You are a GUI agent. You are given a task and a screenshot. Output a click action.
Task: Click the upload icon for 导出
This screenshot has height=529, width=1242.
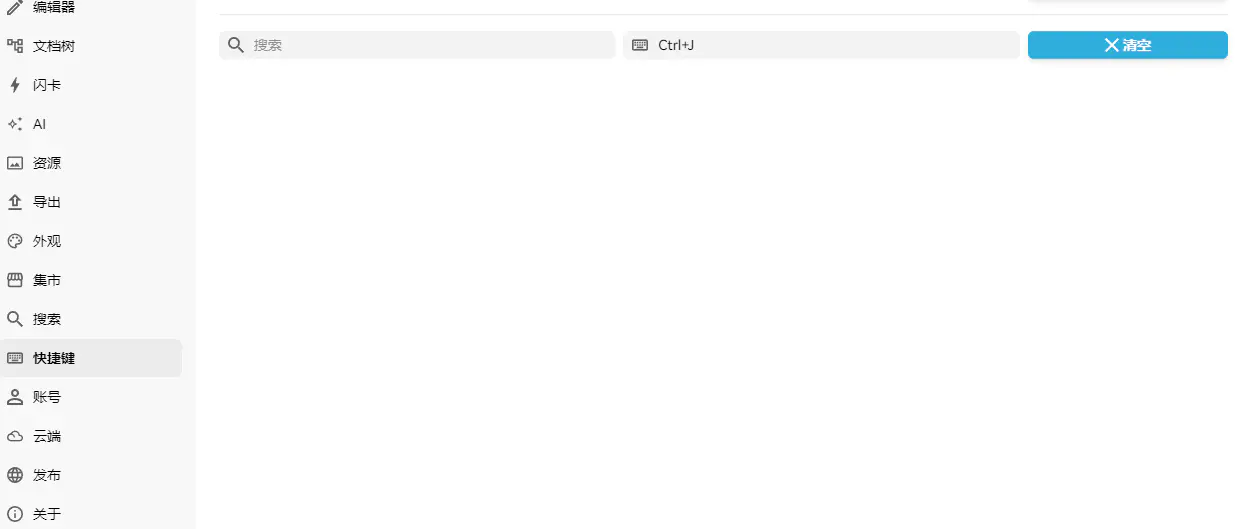coord(15,202)
